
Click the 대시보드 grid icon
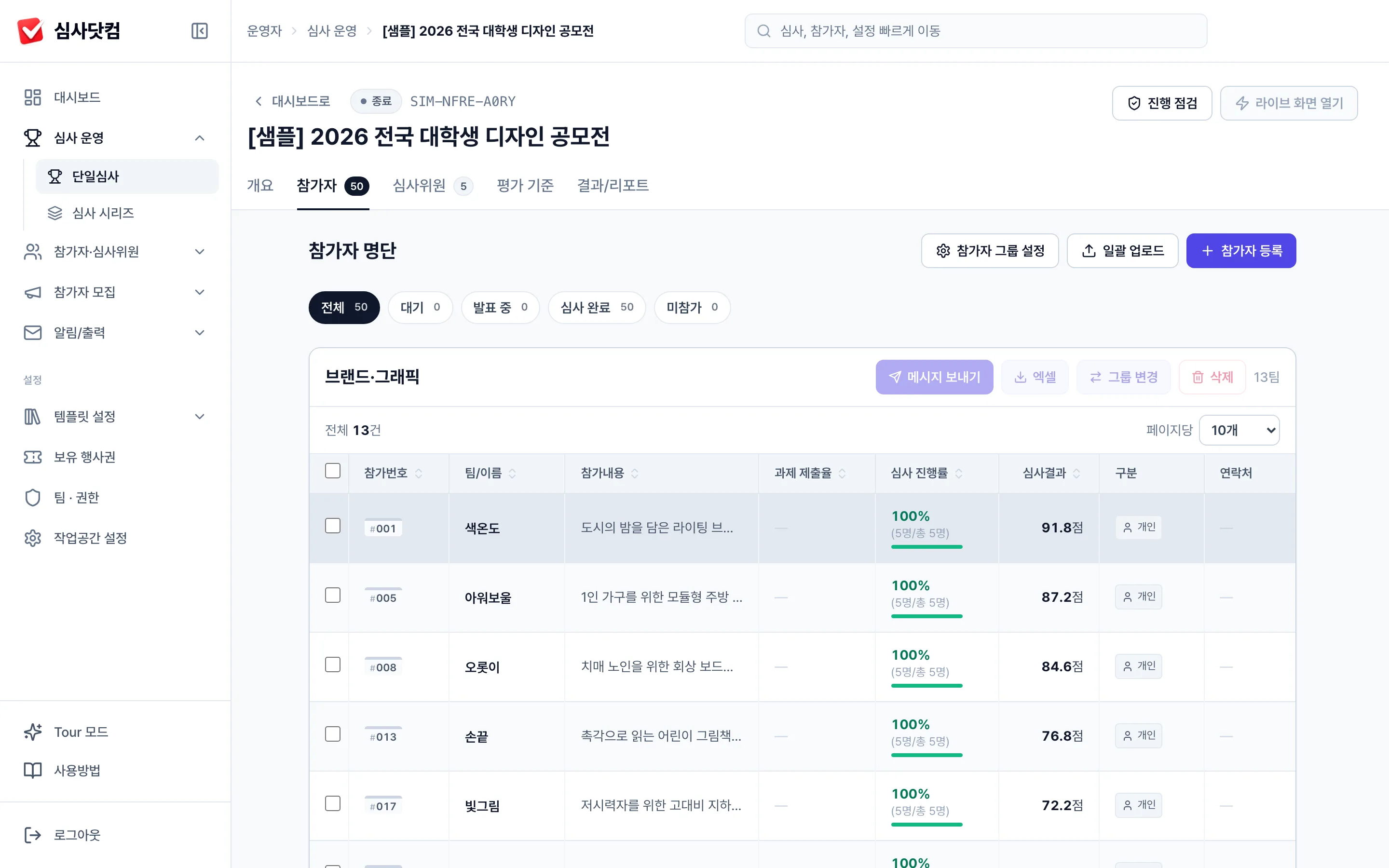tap(33, 97)
